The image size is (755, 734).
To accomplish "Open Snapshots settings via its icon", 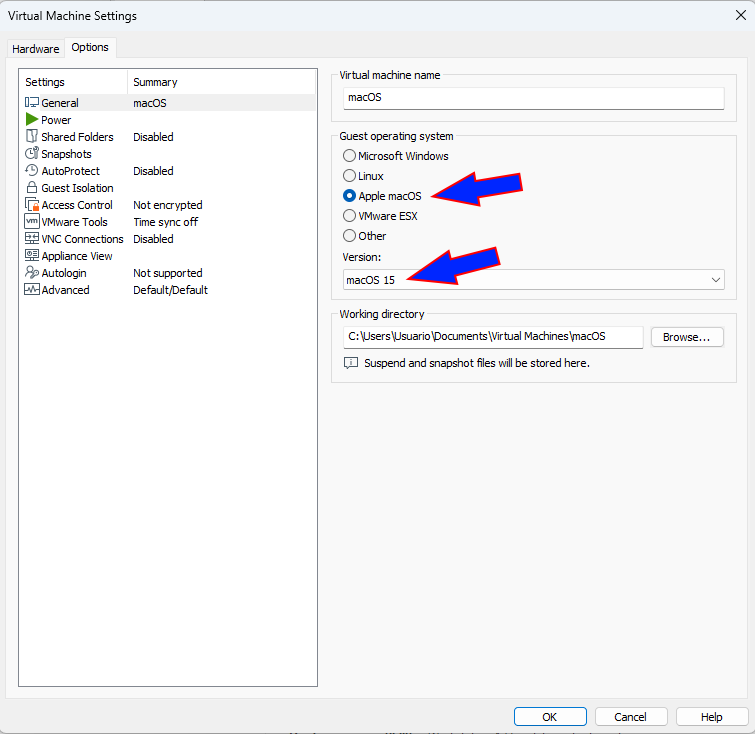I will (32, 154).
